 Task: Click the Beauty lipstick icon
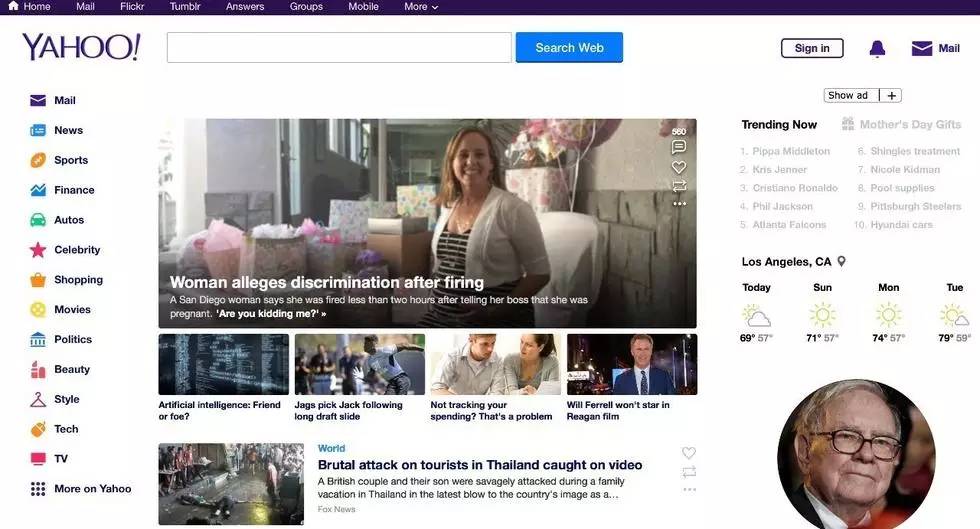(x=38, y=369)
